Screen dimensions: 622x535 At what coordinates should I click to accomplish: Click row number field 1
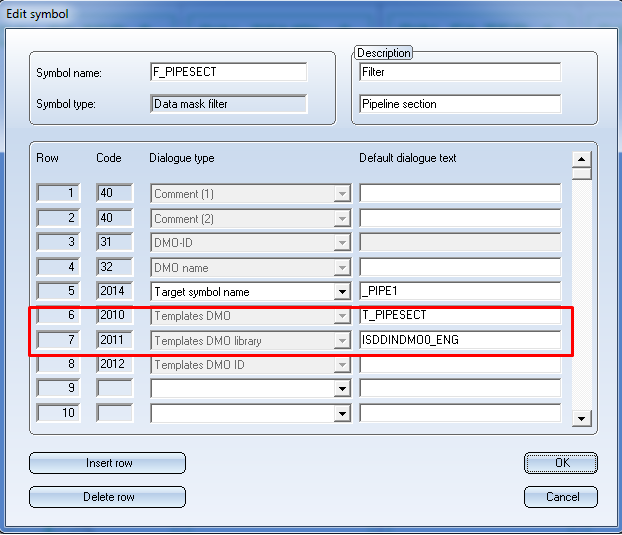[x=58, y=193]
